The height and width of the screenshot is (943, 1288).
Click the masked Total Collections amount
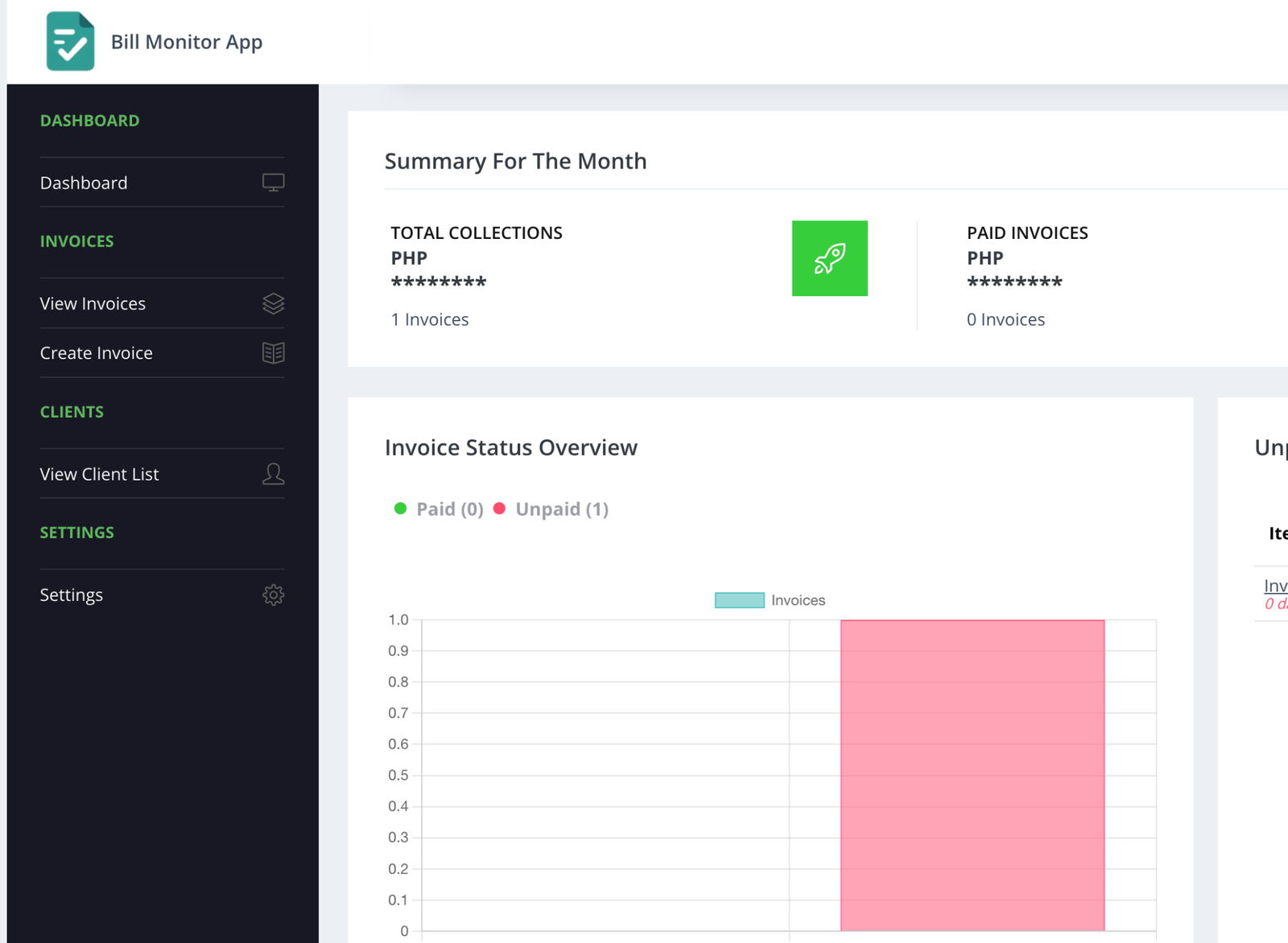439,282
